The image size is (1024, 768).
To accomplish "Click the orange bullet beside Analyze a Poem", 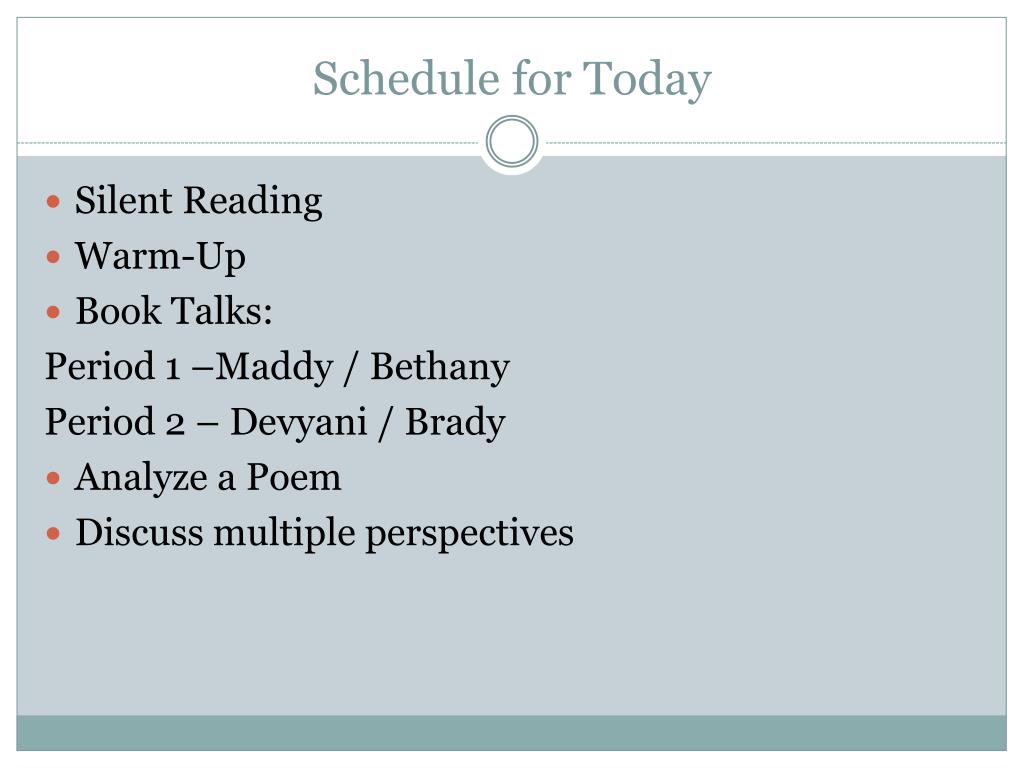I will pos(54,479).
